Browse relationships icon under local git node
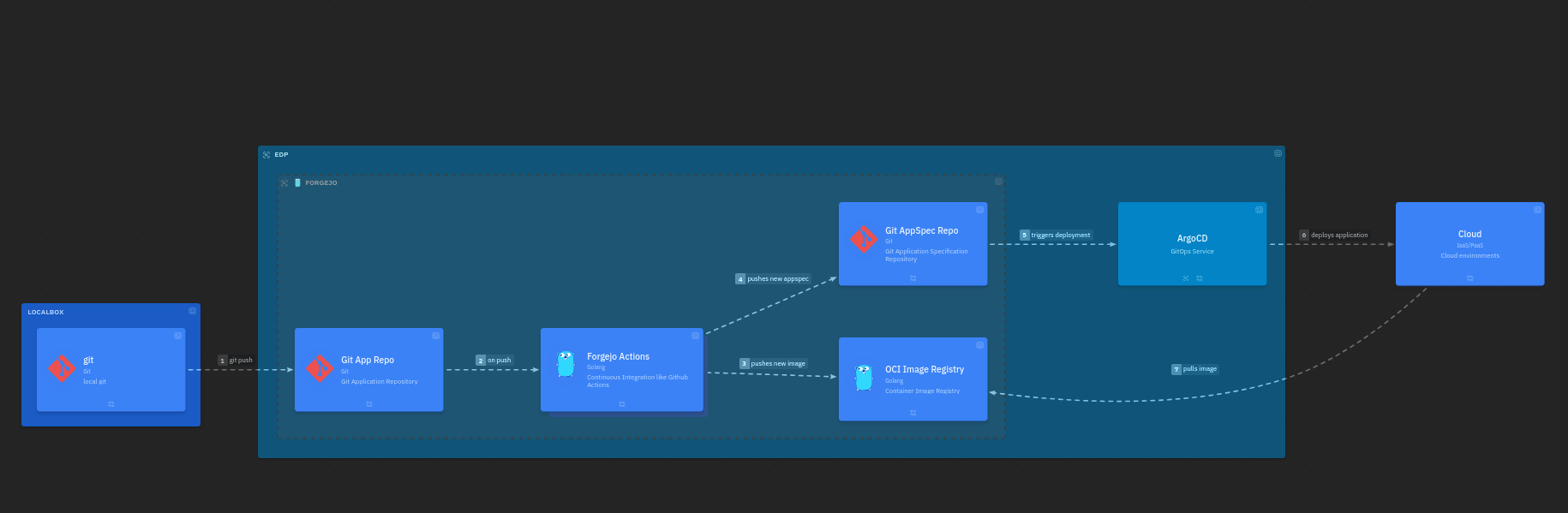 111,404
